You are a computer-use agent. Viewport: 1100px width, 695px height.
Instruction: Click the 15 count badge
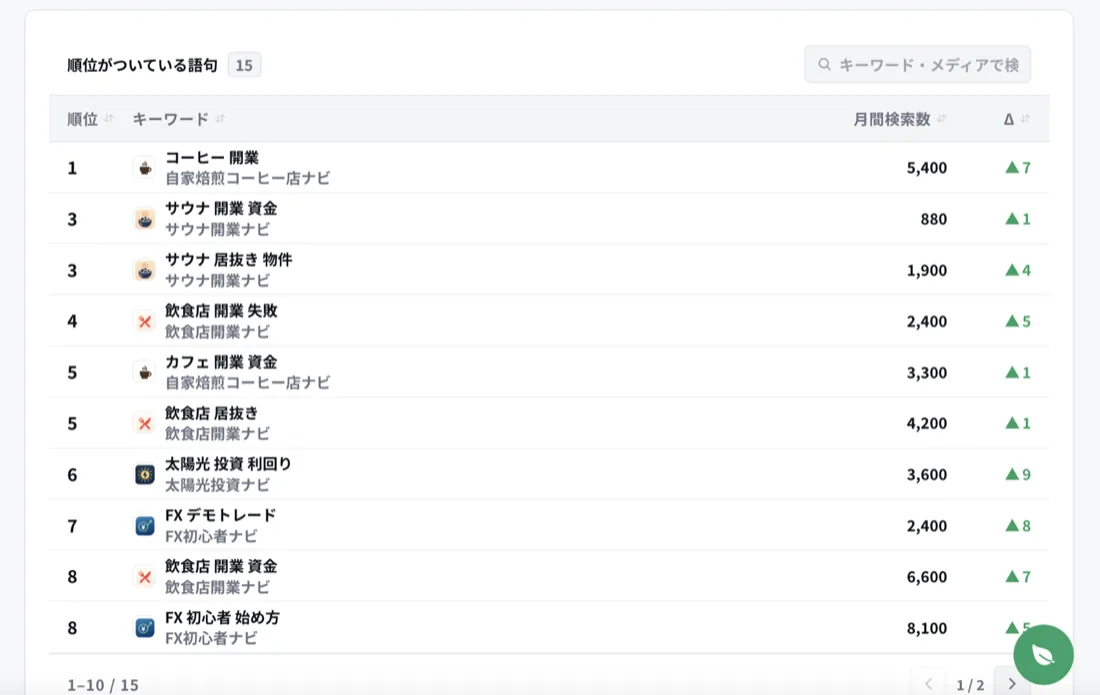(244, 65)
